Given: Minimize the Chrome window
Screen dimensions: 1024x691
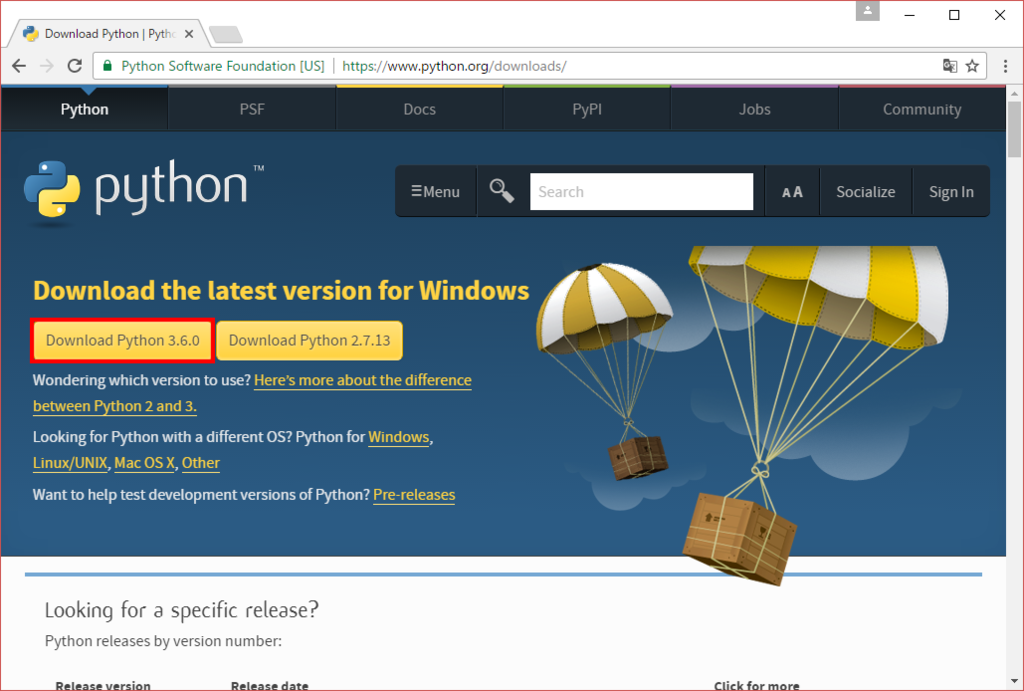Looking at the screenshot, I should [x=909, y=15].
